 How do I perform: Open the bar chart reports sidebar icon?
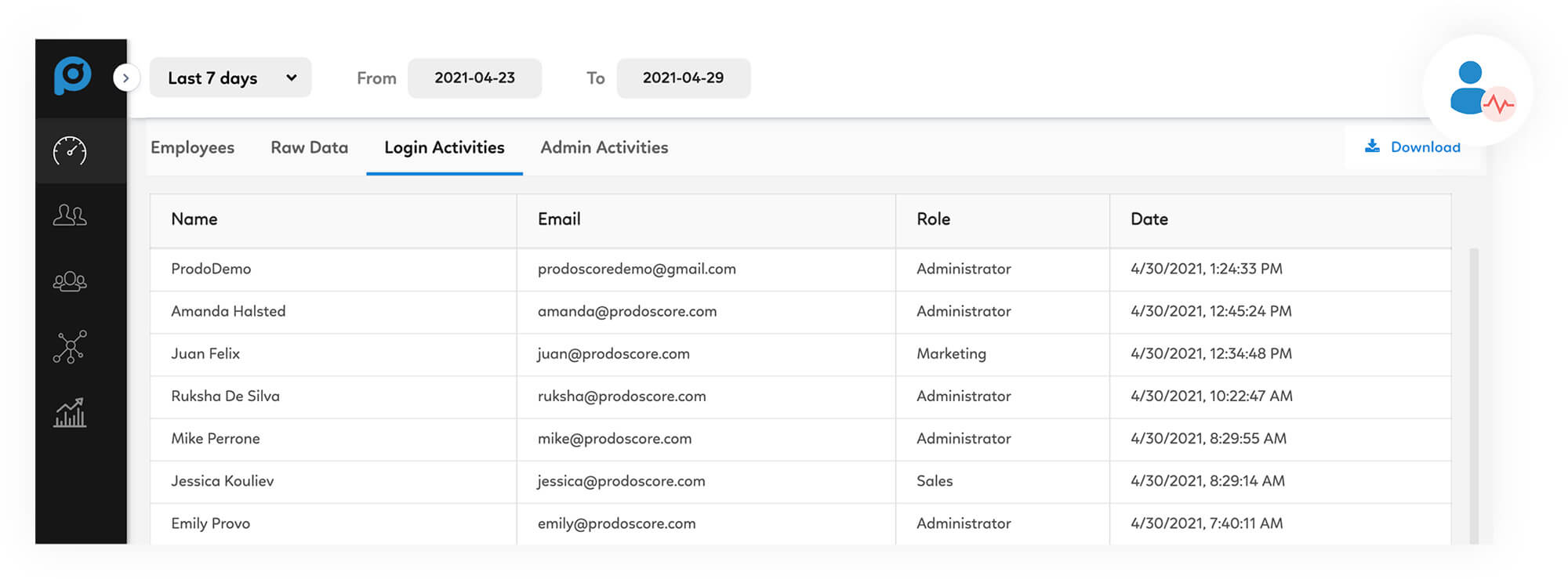pos(70,413)
